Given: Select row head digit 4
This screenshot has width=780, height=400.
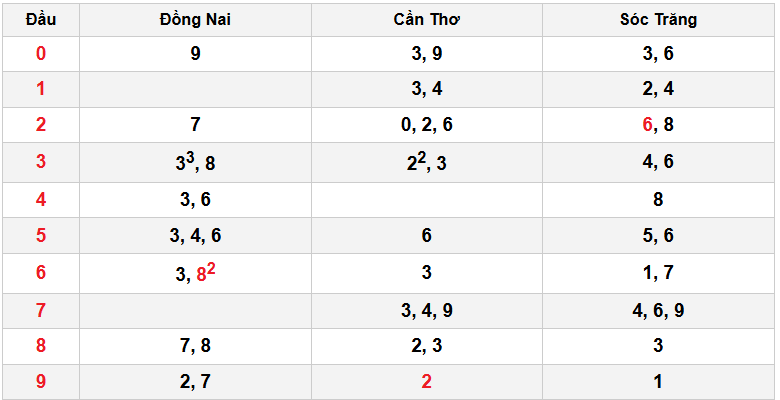Looking at the screenshot, I should [x=41, y=199].
